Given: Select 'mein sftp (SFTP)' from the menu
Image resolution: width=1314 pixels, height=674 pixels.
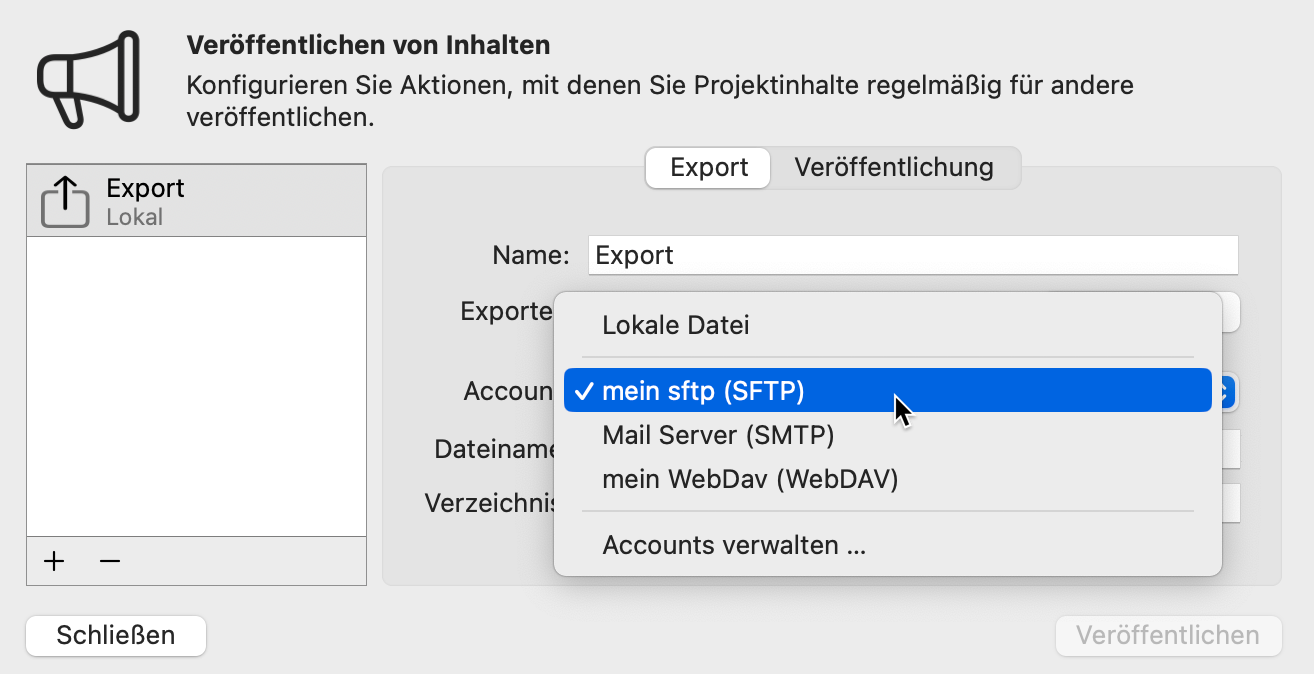Looking at the screenshot, I should (x=700, y=390).
